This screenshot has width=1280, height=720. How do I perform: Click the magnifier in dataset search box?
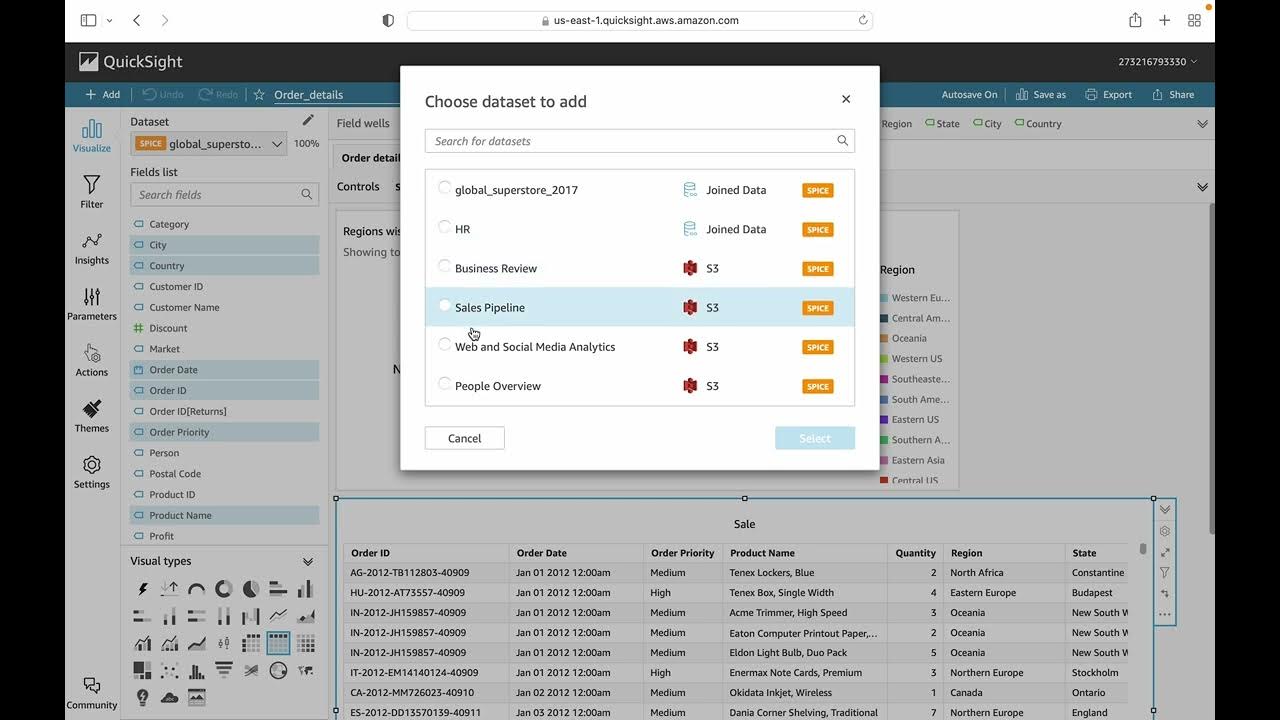click(x=842, y=141)
